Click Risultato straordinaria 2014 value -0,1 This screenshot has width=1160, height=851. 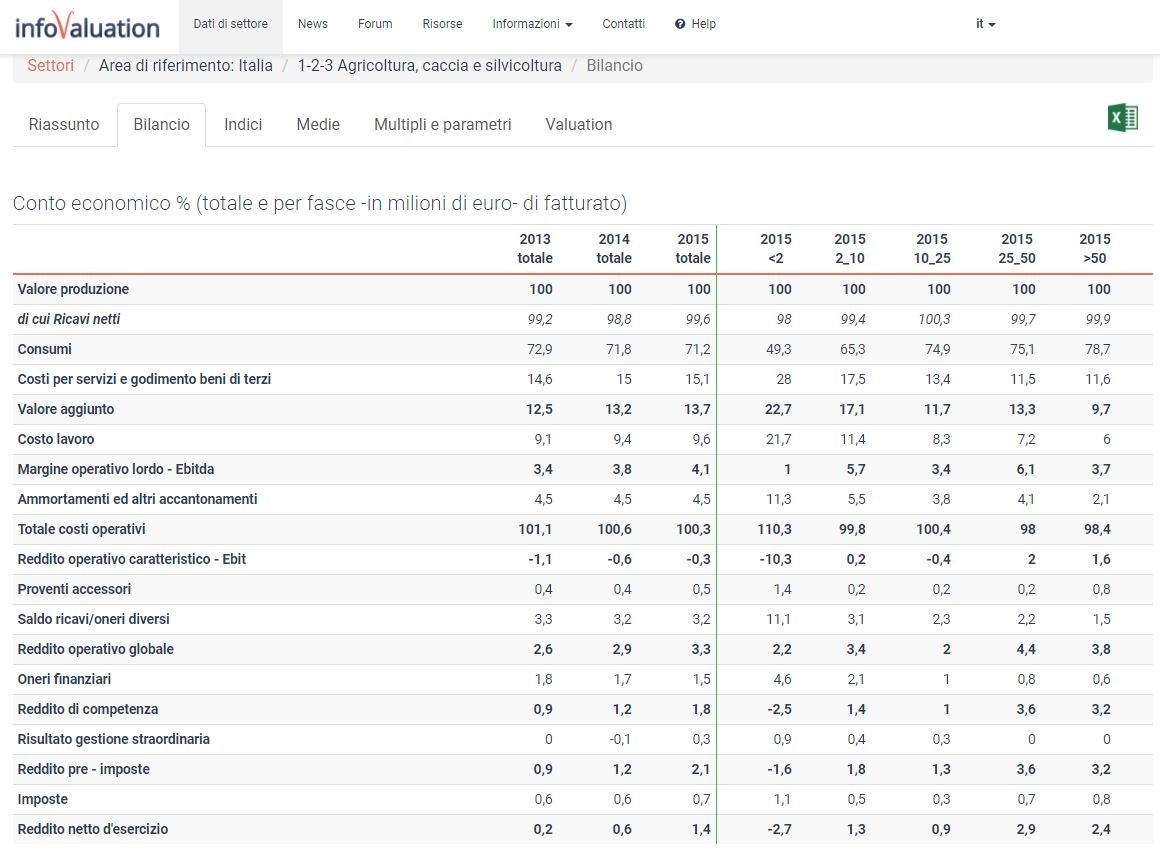620,739
